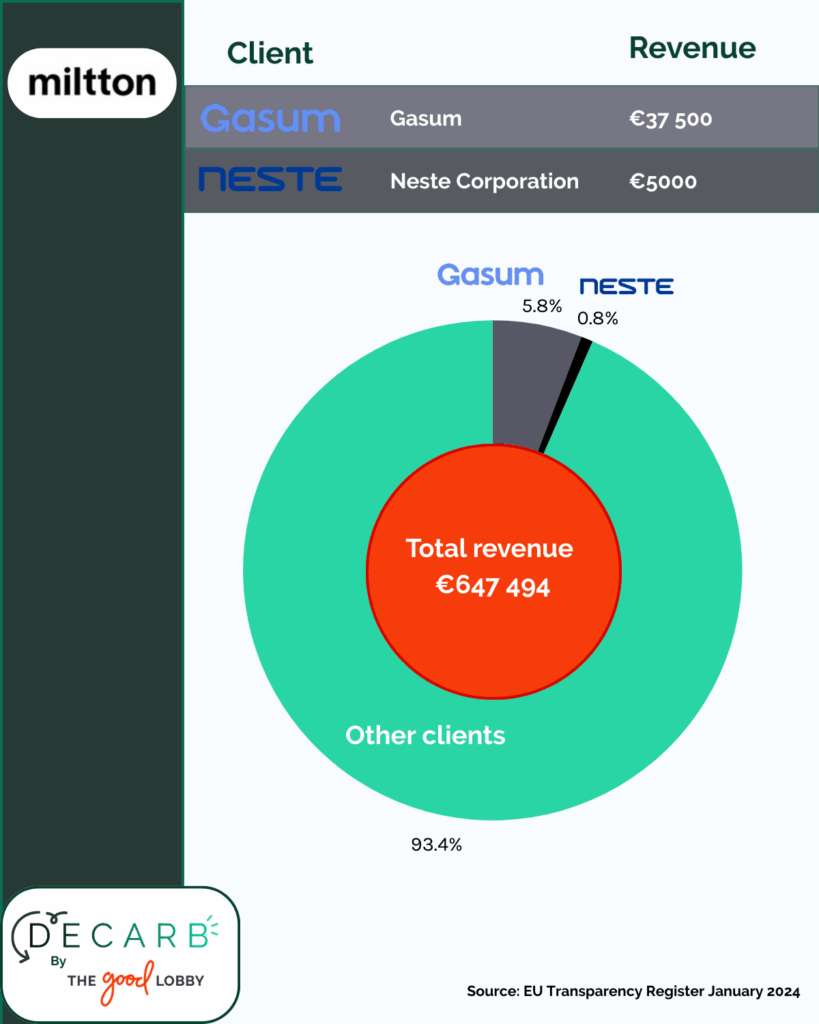Click the '0.8%' chart label
This screenshot has height=1024, width=819.
click(x=598, y=318)
